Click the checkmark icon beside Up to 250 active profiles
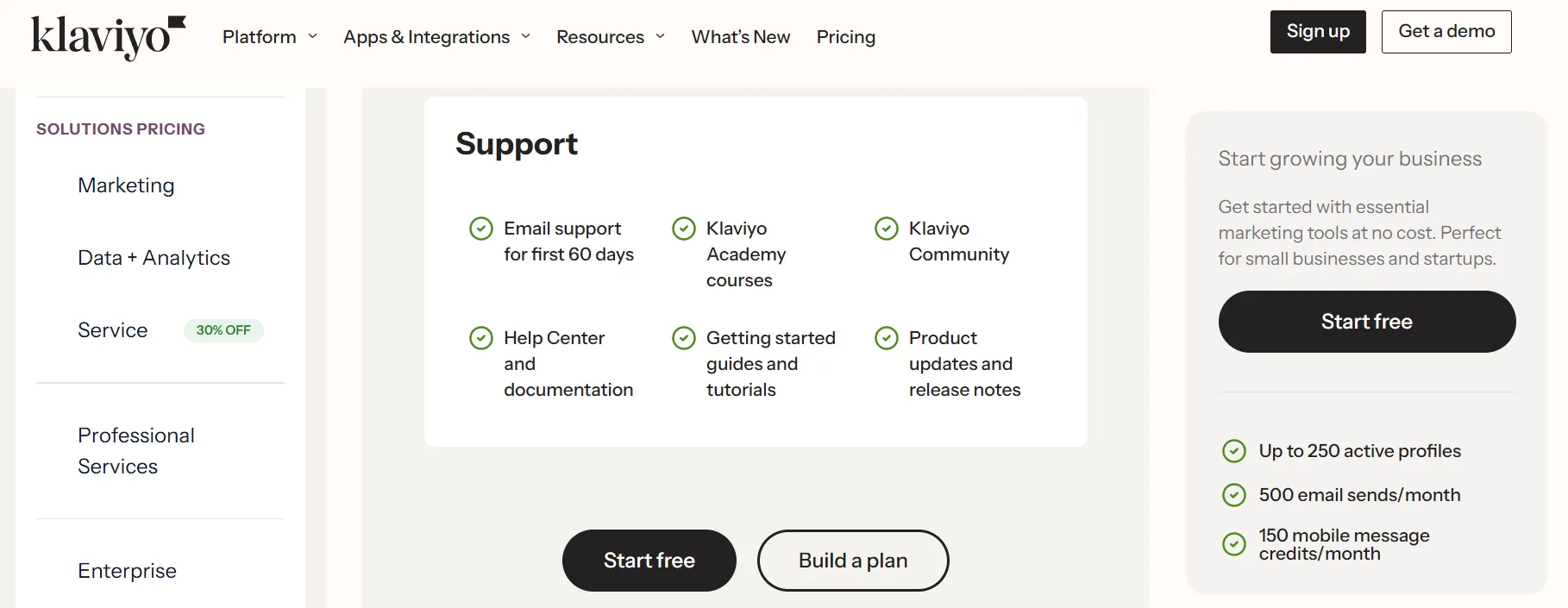 [1234, 450]
